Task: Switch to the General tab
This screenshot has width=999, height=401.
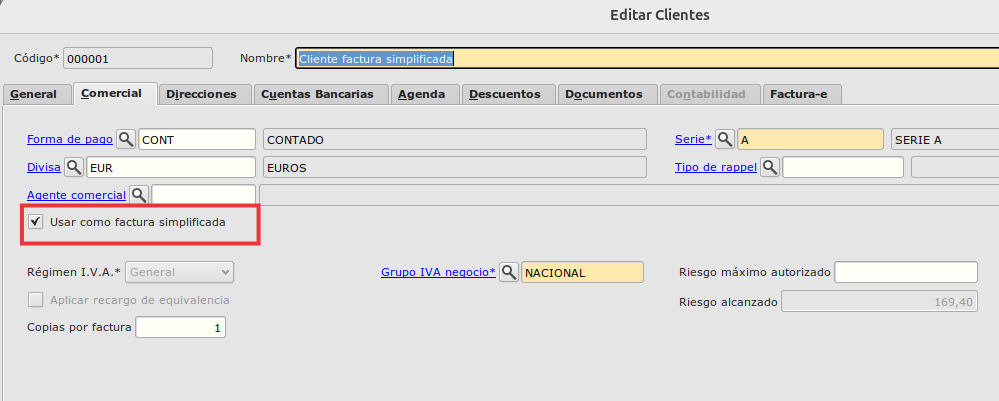Action: pyautogui.click(x=33, y=94)
